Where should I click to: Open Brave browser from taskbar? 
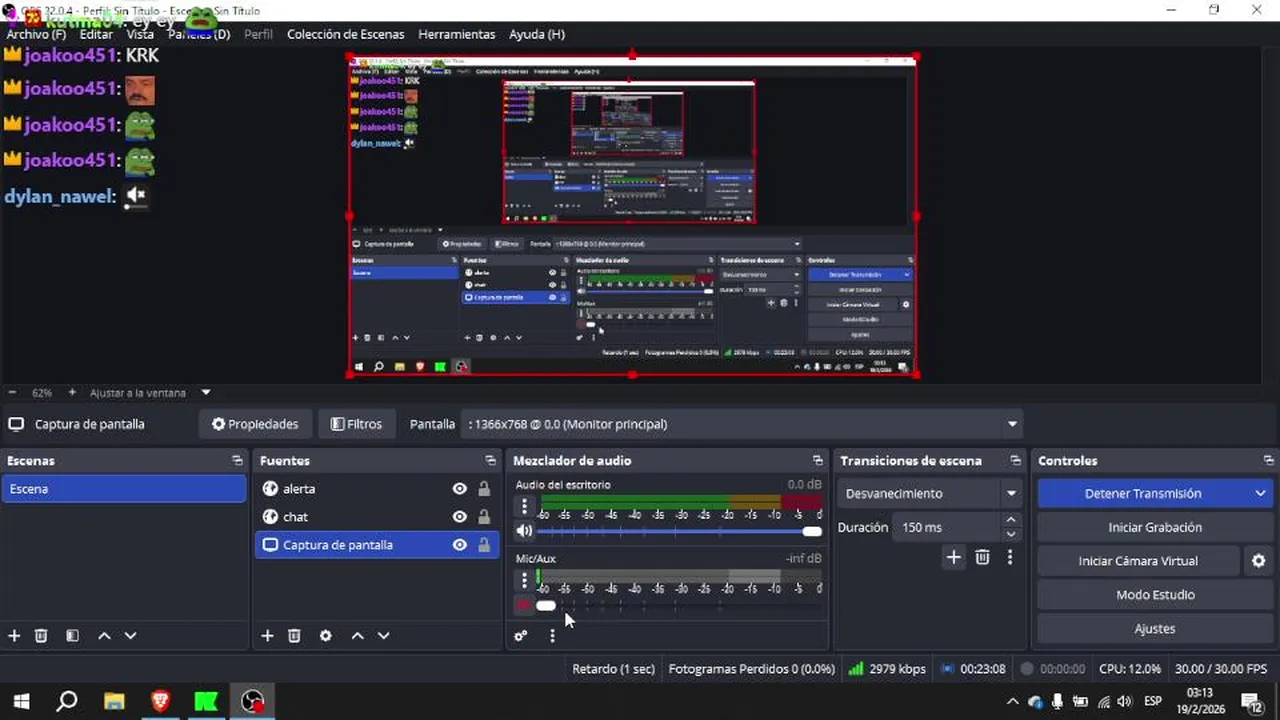point(160,701)
